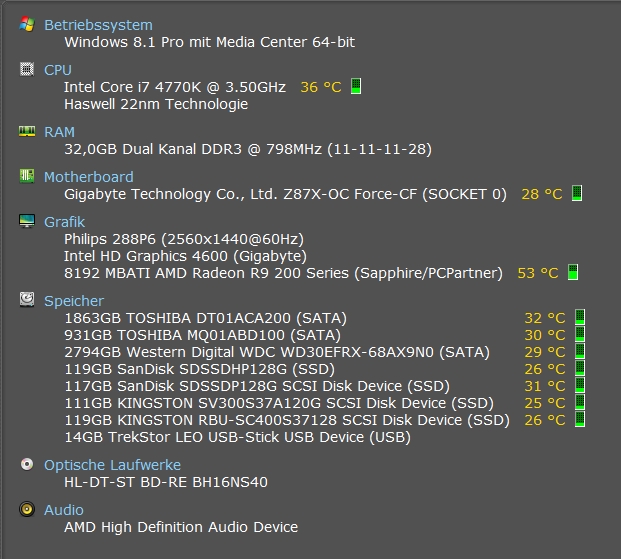The width and height of the screenshot is (621, 559).
Task: Click the Speicher hard drive icon
Action: click(27, 300)
